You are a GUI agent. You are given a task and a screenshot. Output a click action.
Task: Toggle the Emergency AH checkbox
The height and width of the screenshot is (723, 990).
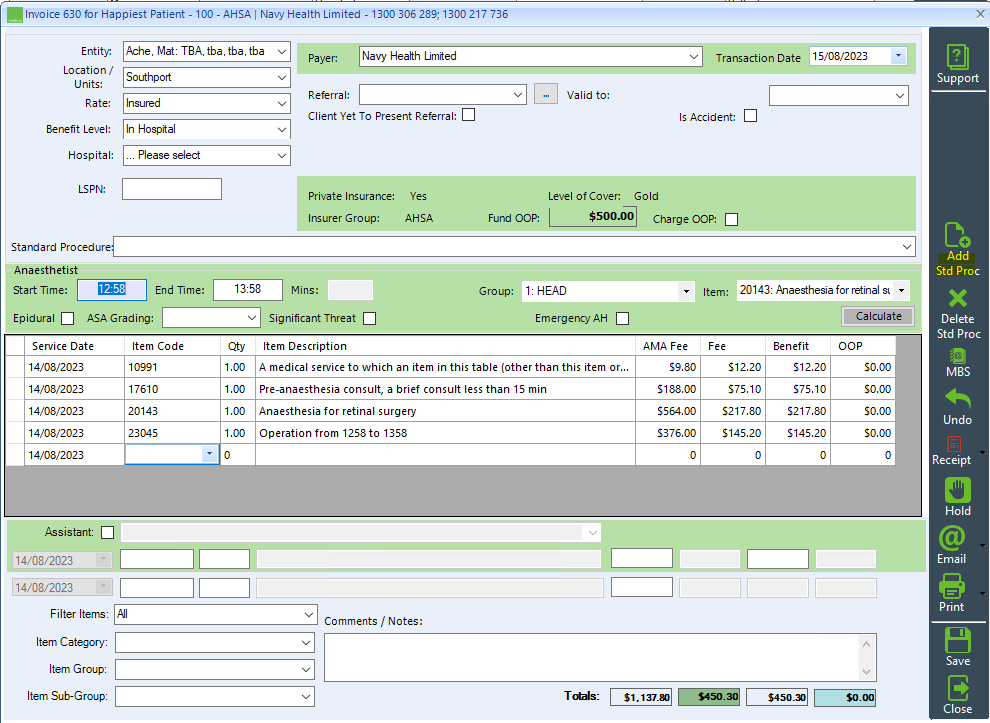coord(621,317)
